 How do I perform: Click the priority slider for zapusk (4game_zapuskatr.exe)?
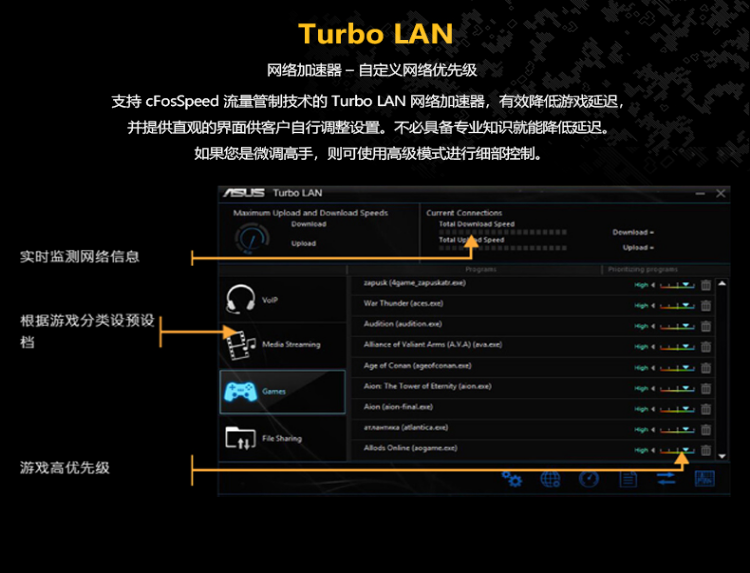(x=677, y=286)
